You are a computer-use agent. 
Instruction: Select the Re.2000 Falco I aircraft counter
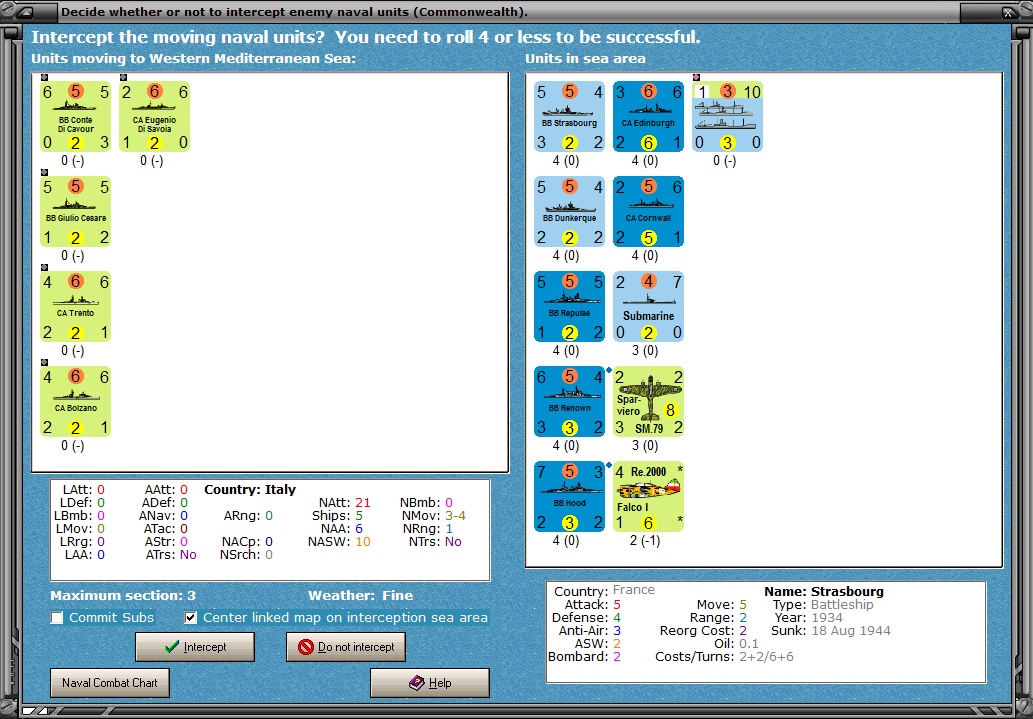648,496
